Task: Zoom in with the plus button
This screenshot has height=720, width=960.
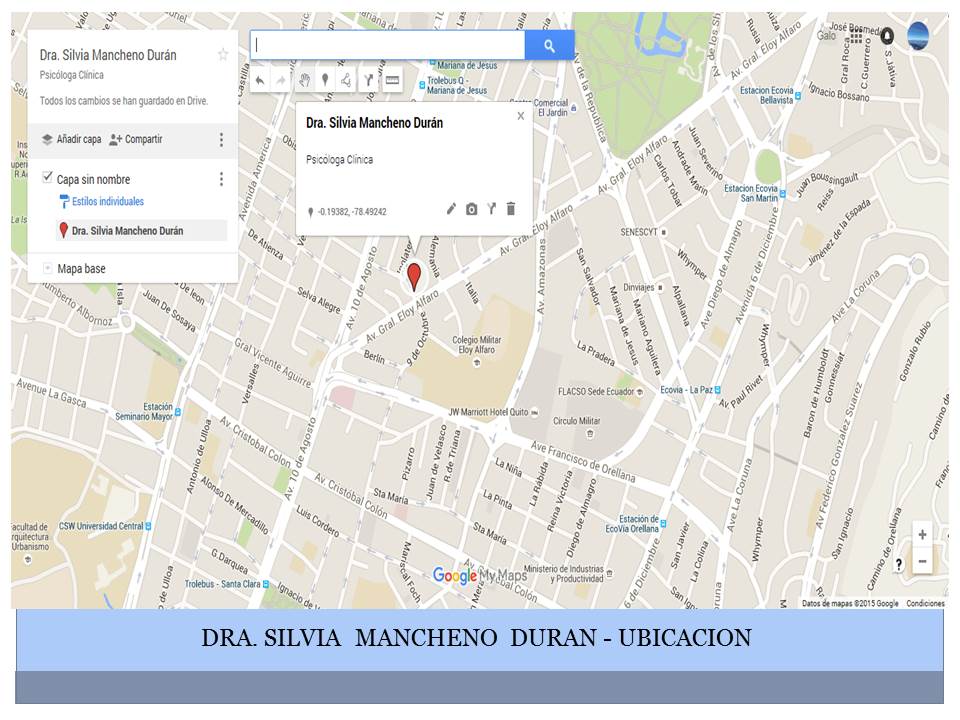Action: coord(922,535)
